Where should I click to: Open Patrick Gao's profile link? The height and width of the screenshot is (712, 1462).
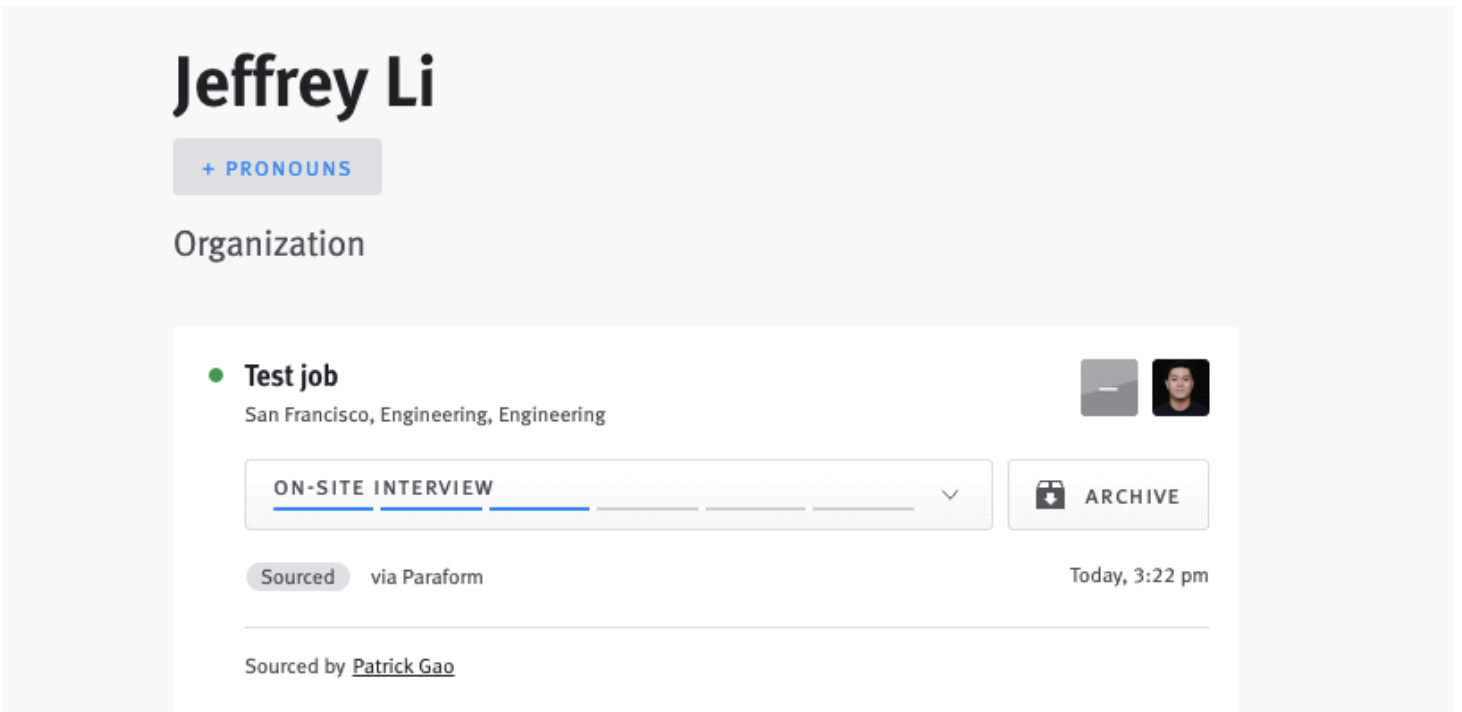(403, 666)
